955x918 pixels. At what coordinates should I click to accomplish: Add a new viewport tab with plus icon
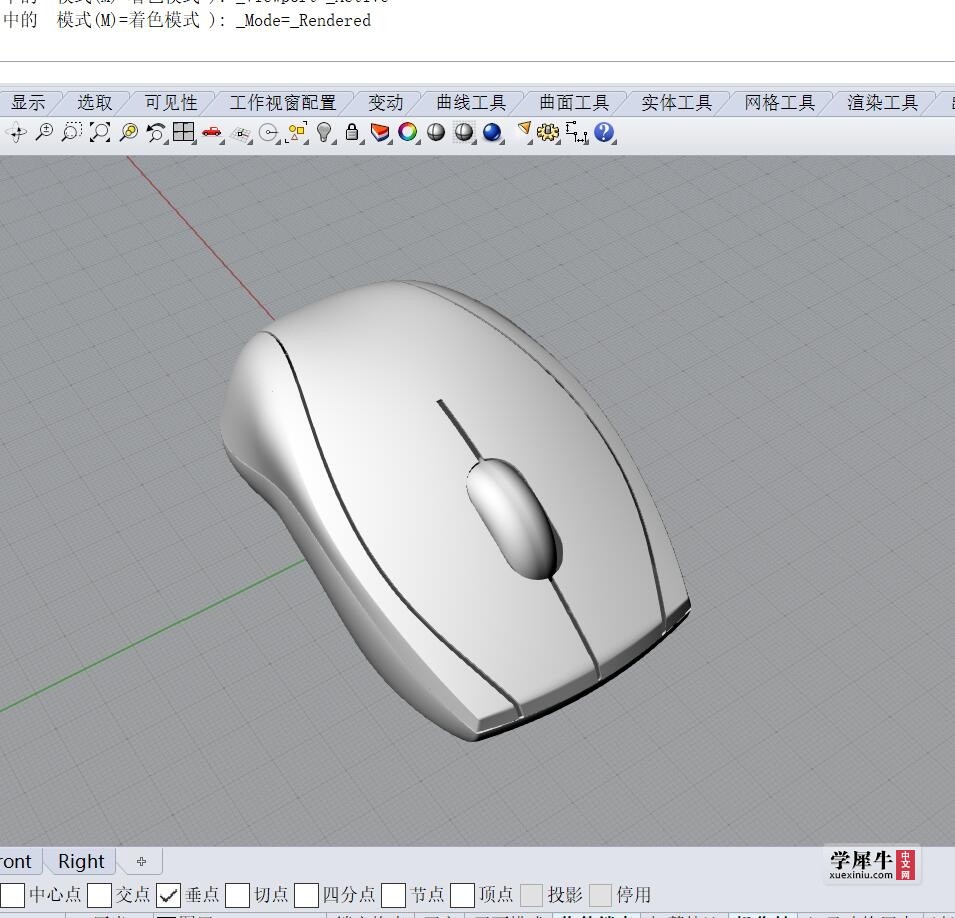click(x=141, y=861)
